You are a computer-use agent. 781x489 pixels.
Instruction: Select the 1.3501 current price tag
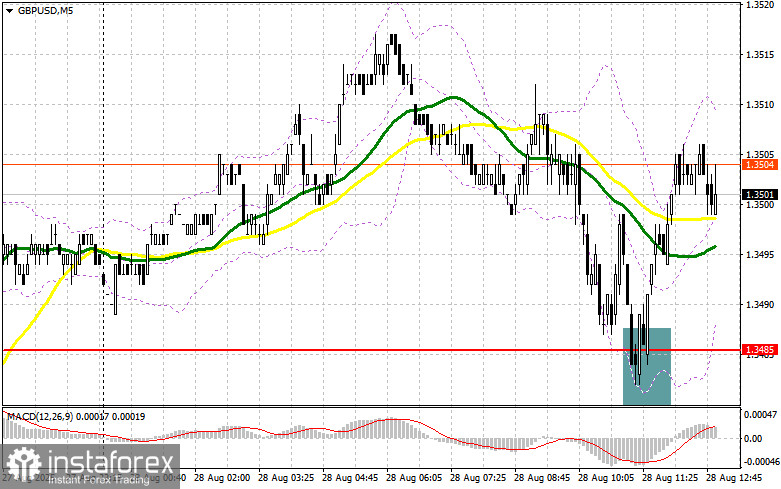760,194
